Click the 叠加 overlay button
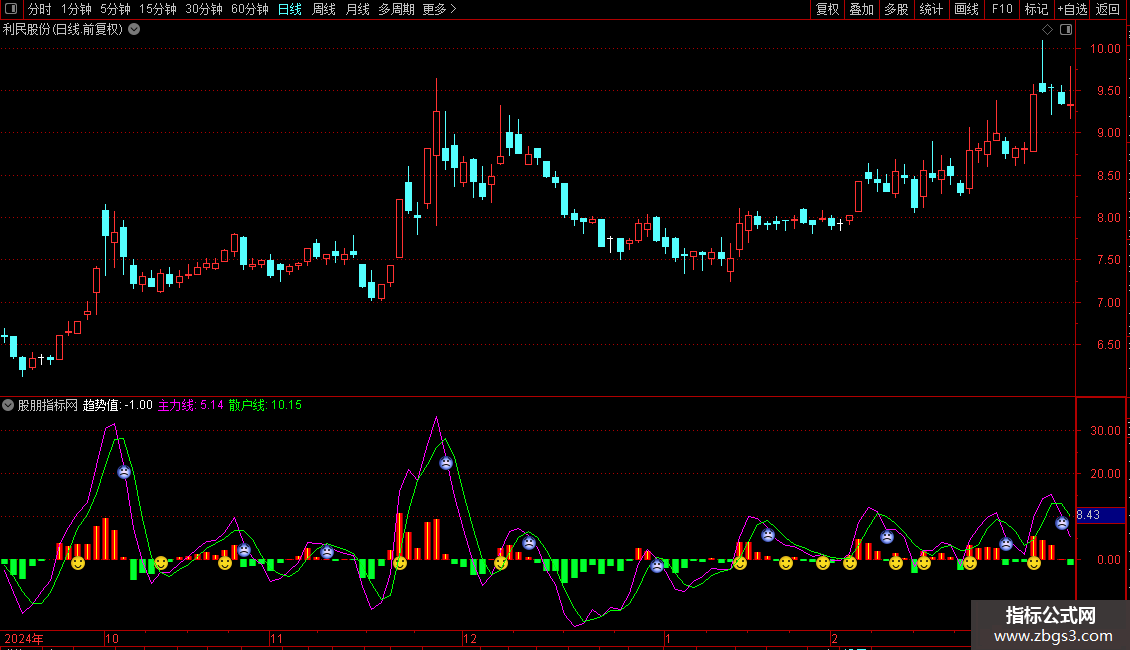 (x=862, y=9)
